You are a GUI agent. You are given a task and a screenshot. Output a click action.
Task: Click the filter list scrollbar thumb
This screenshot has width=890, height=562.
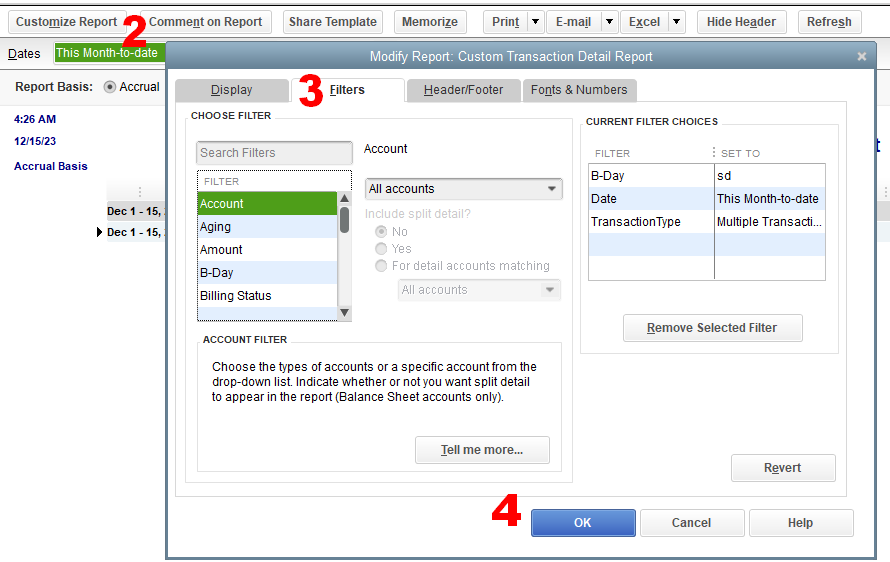[345, 220]
